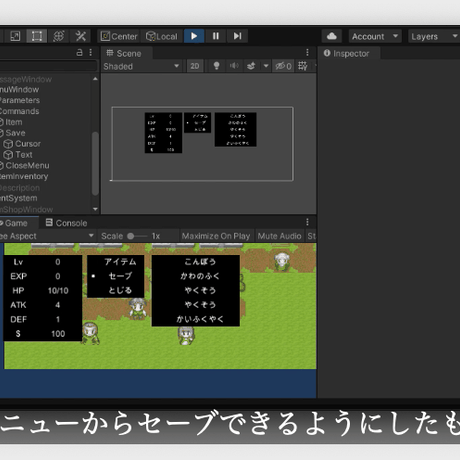The image size is (460, 460).
Task: Click the Play button
Action: click(x=194, y=36)
